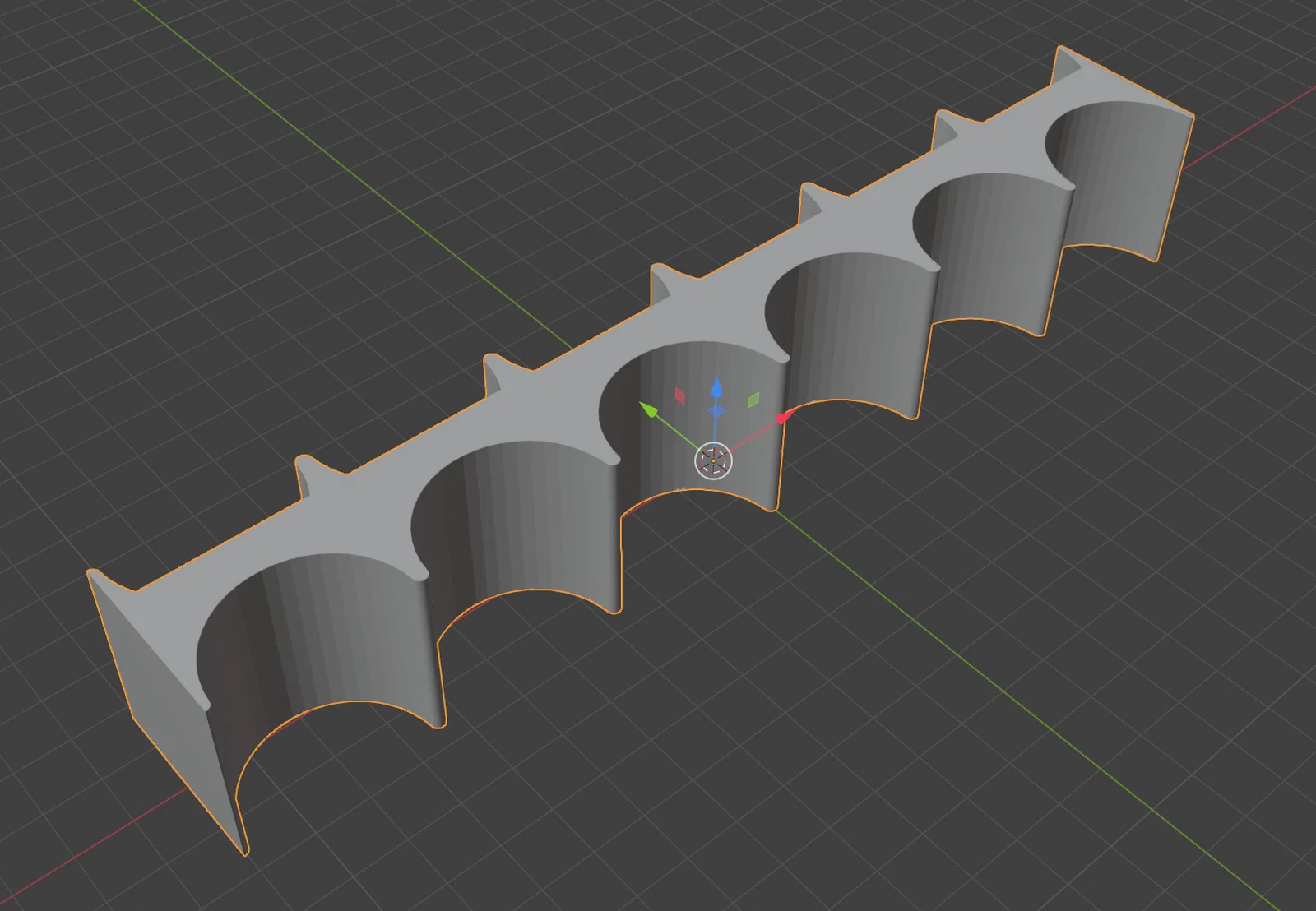Click the small blue plane handle of the gizmo
This screenshot has width=1316, height=911.
(x=716, y=410)
